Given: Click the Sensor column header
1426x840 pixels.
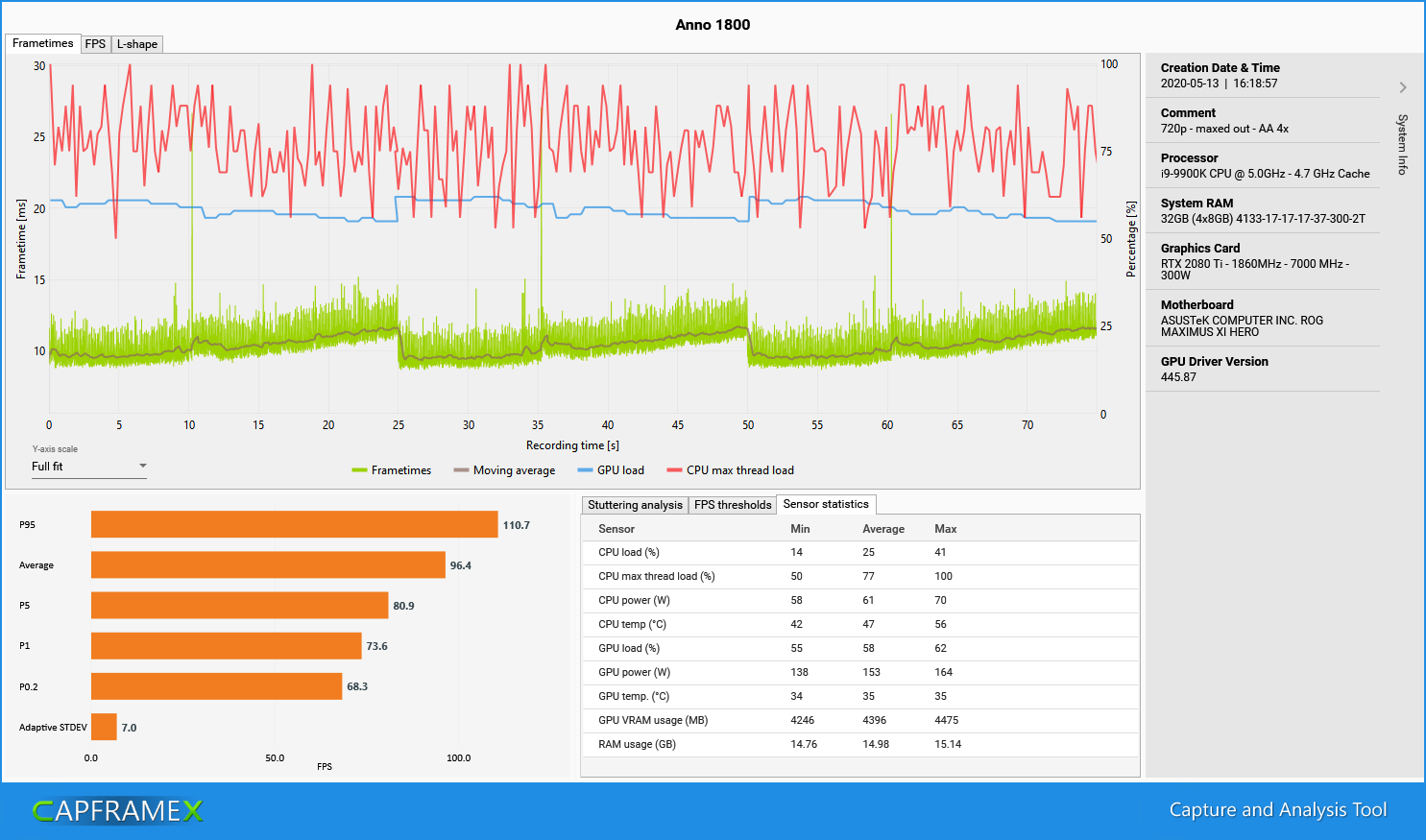Looking at the screenshot, I should pyautogui.click(x=616, y=529).
